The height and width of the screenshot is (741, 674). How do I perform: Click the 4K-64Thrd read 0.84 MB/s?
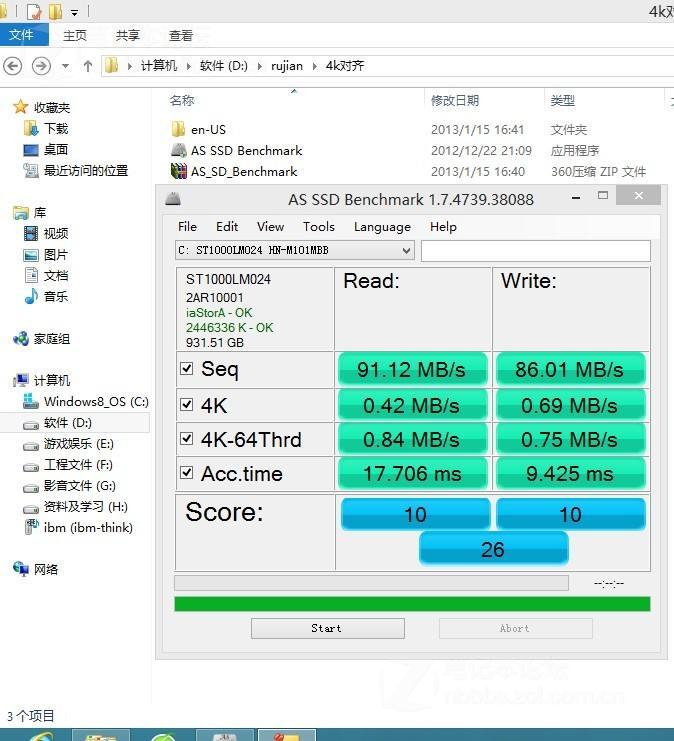[412, 439]
